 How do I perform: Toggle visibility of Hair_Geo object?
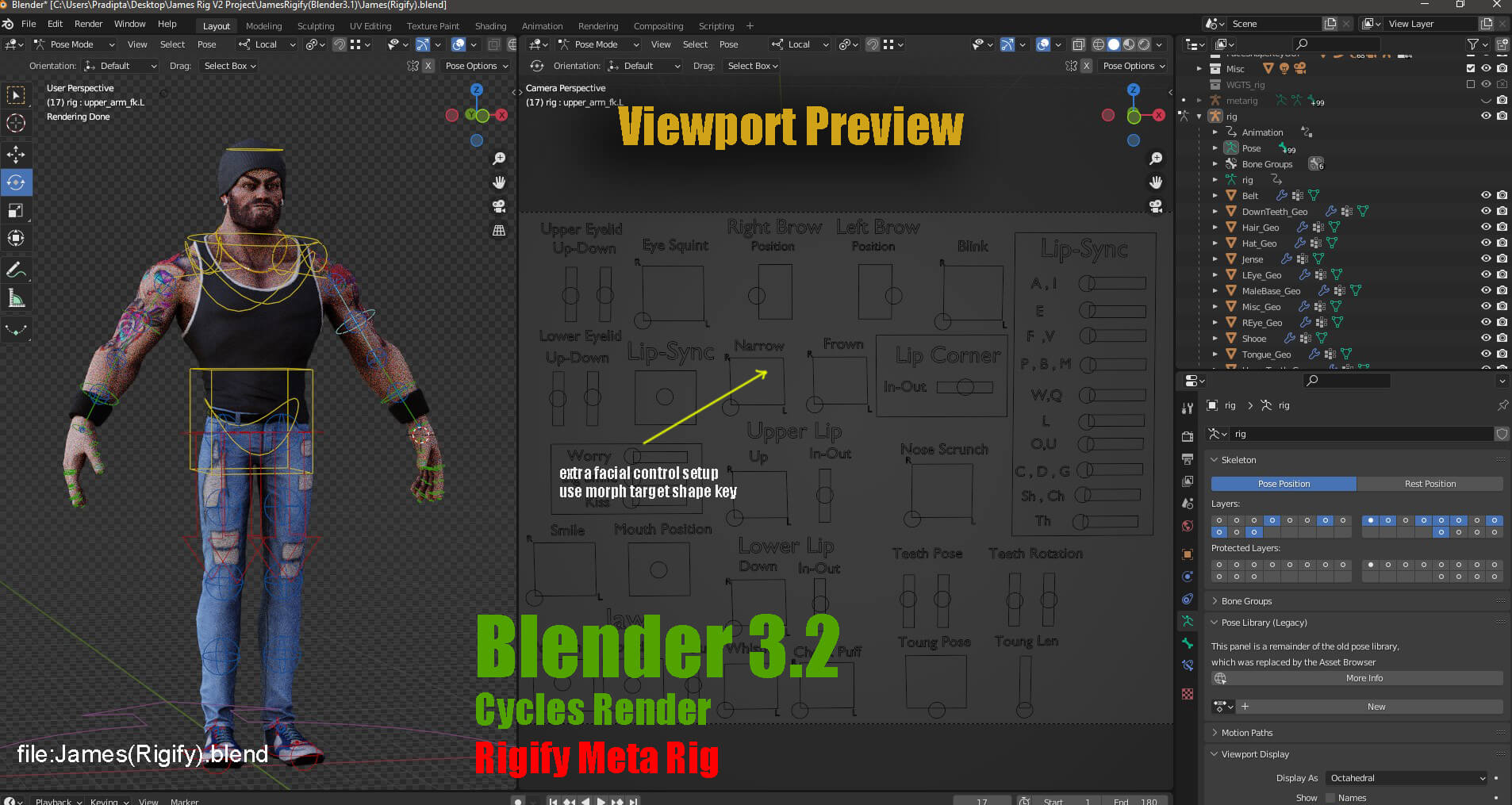1486,227
